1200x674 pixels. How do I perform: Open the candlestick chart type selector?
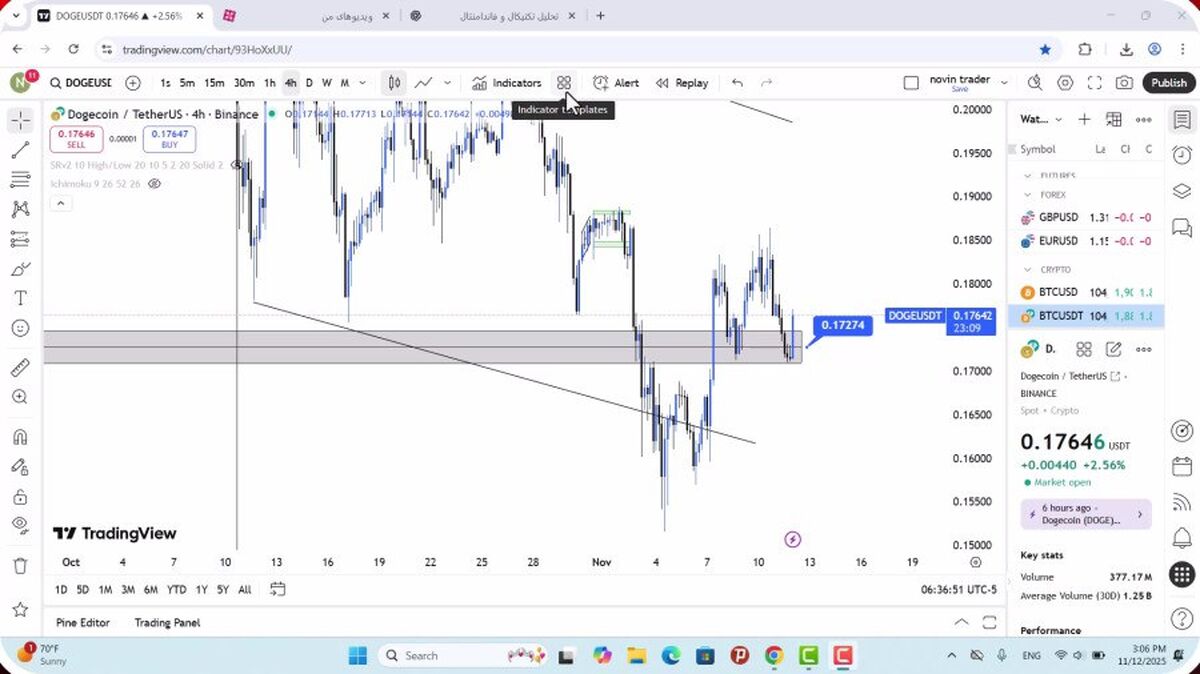(x=395, y=83)
